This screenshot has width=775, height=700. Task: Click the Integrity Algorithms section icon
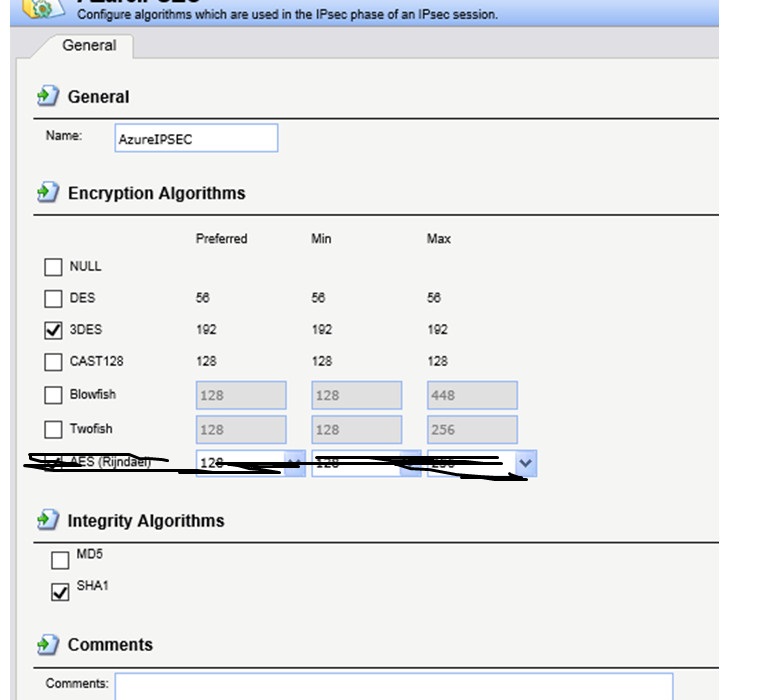[x=48, y=520]
